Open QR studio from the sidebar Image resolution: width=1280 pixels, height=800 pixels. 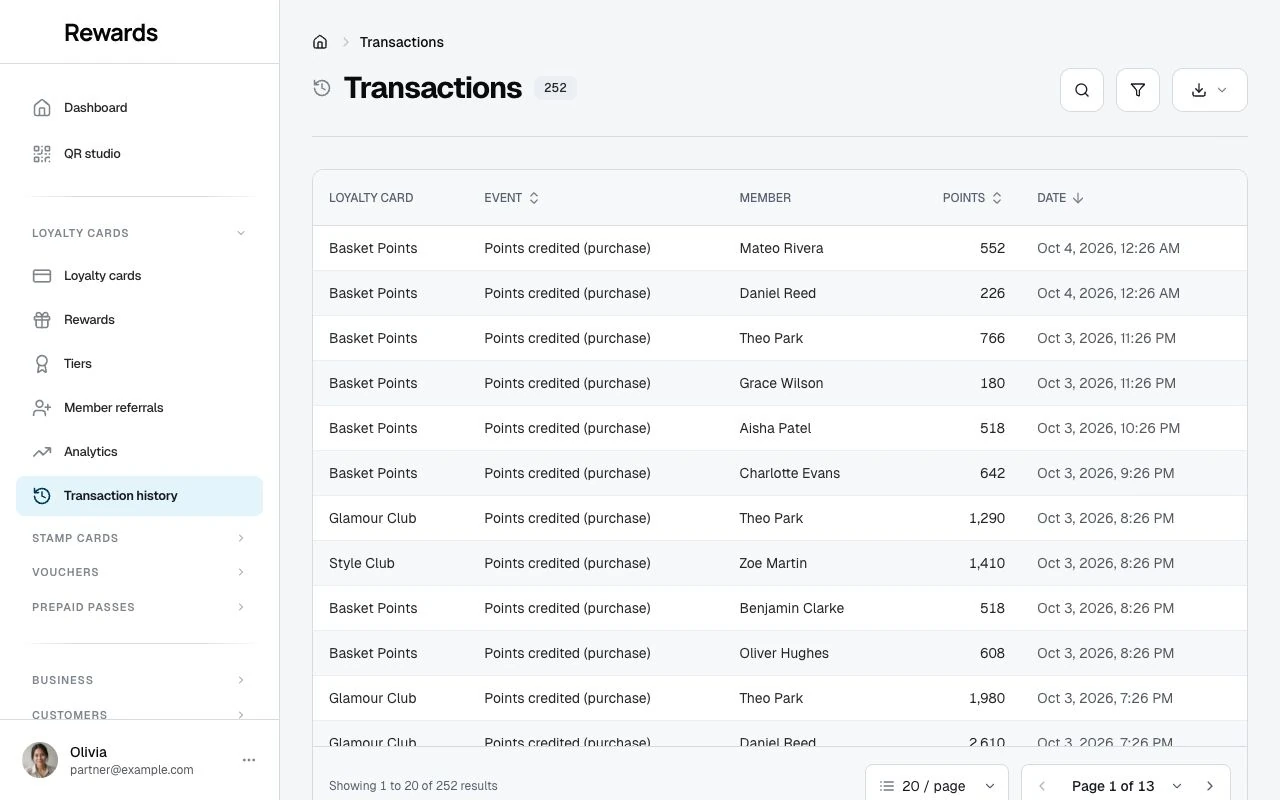(x=139, y=154)
